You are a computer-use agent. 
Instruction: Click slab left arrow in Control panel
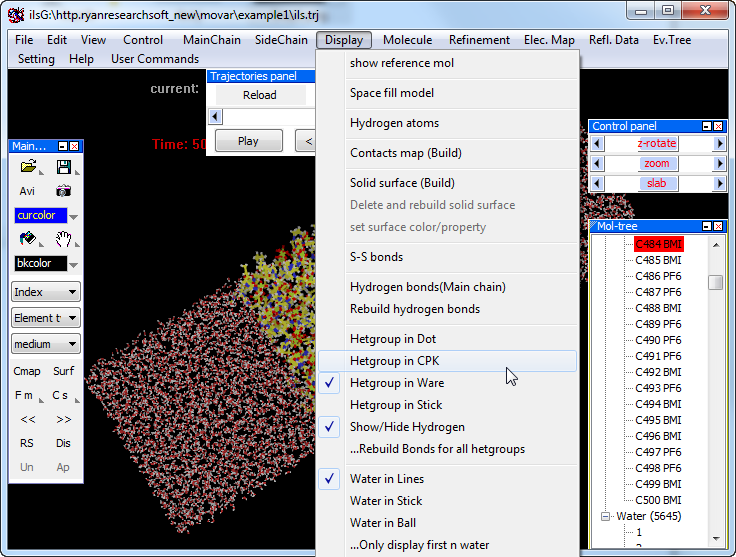coord(597,183)
